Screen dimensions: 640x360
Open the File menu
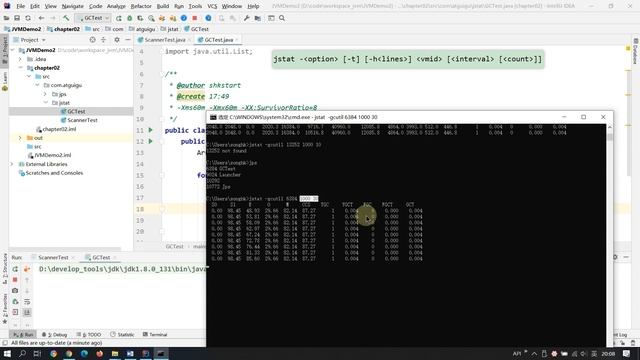coord(20,6)
